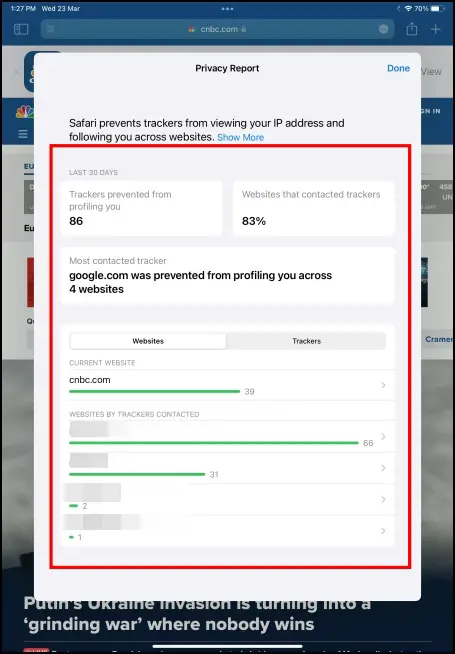This screenshot has width=455, height=654.
Task: Tap the lock icon beside cnbc.com
Action: pyautogui.click(x=244, y=29)
